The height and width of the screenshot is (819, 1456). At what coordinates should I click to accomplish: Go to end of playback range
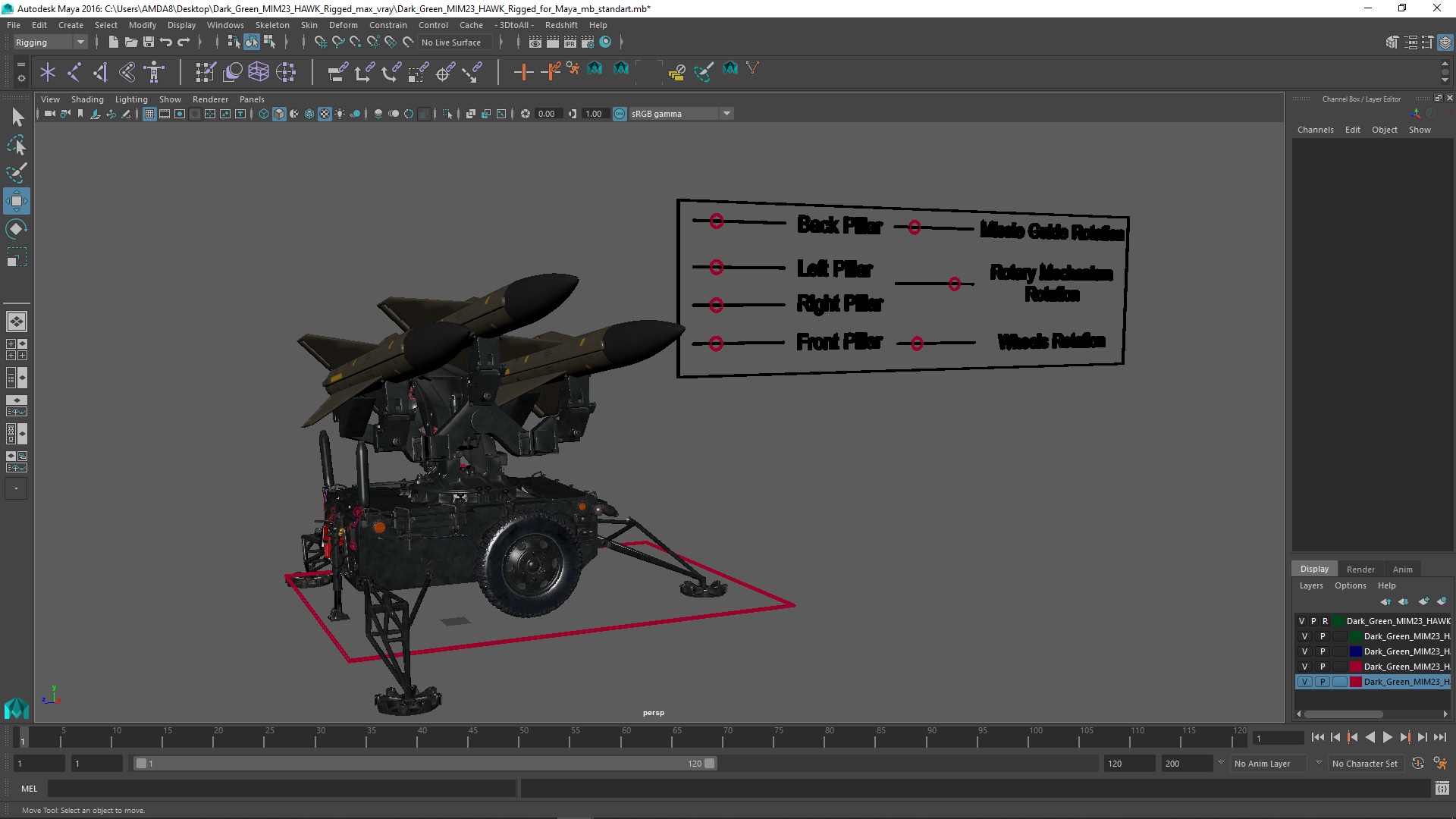(1440, 737)
